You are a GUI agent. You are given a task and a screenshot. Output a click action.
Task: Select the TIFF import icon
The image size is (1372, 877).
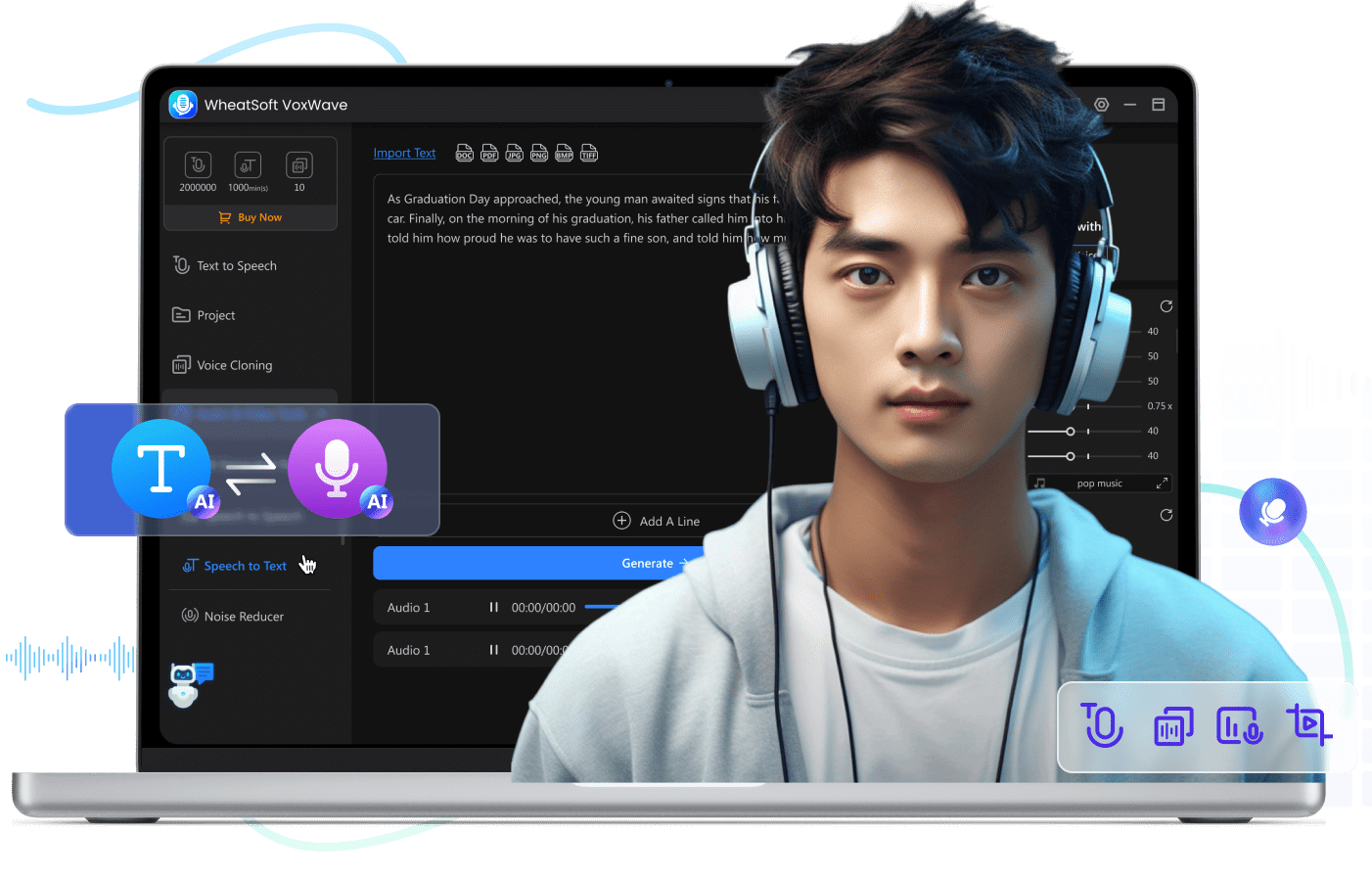589,153
